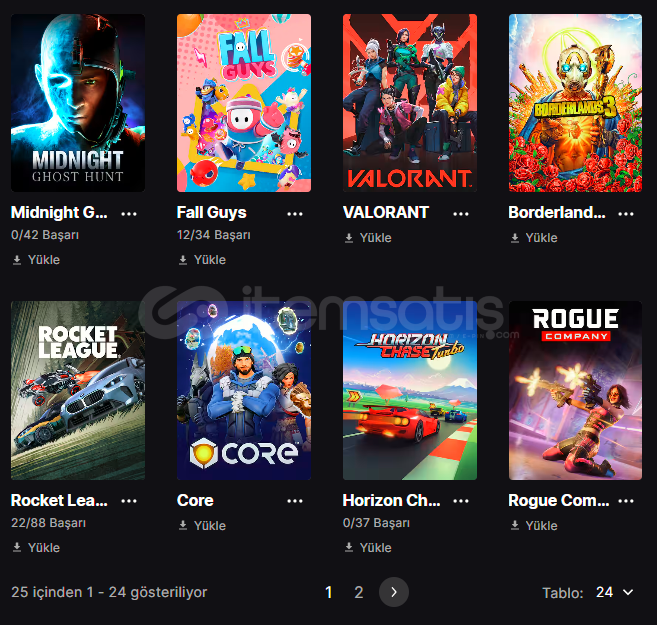Select page 1 in the pagination

(x=329, y=592)
